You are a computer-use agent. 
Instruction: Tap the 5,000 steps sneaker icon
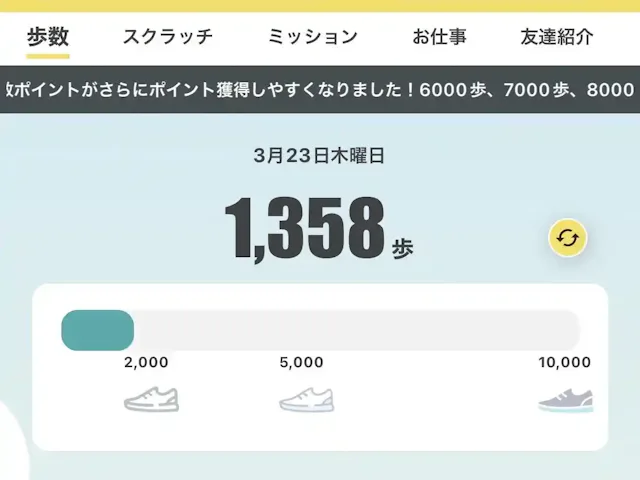click(x=306, y=399)
